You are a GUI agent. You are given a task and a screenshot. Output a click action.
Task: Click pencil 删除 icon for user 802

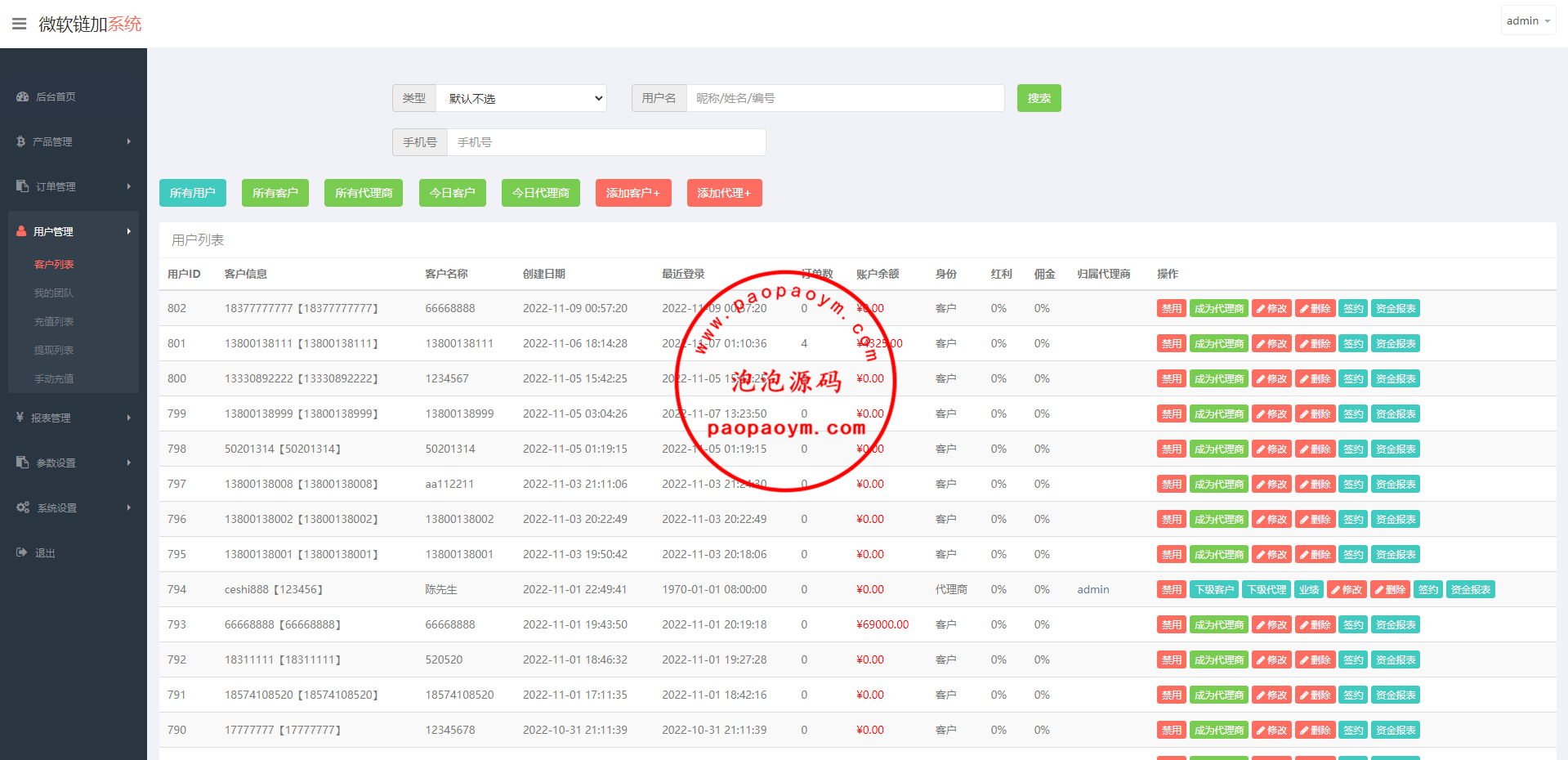[1316, 308]
